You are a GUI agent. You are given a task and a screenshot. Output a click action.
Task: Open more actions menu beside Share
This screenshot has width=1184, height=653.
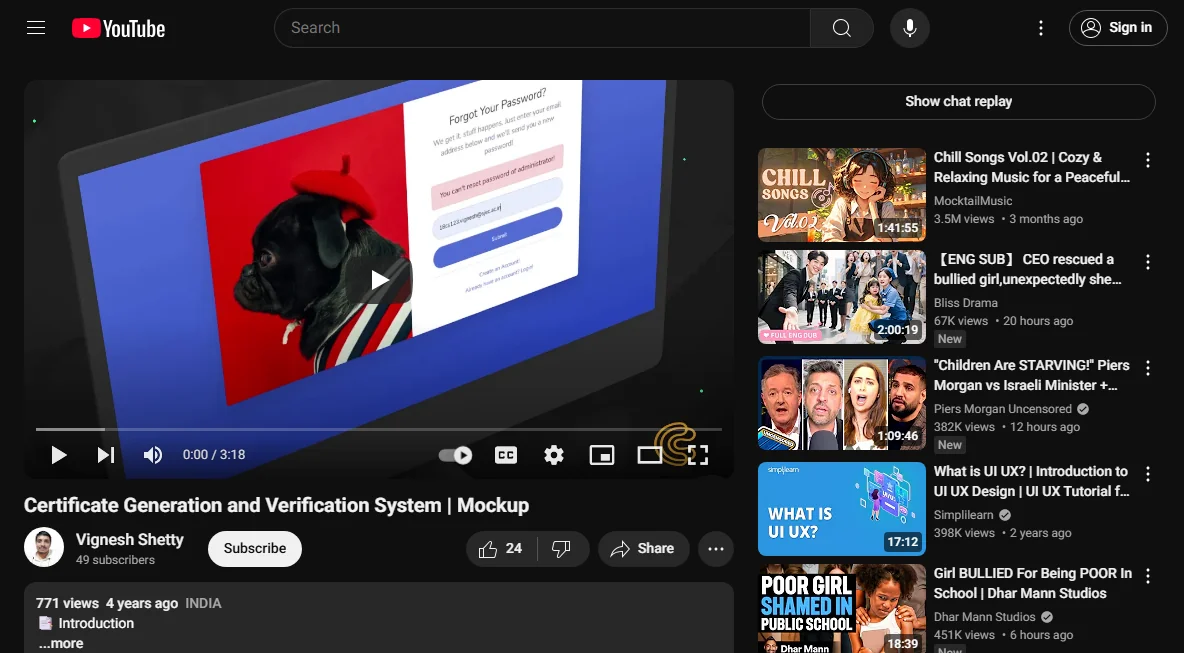pyautogui.click(x=716, y=549)
